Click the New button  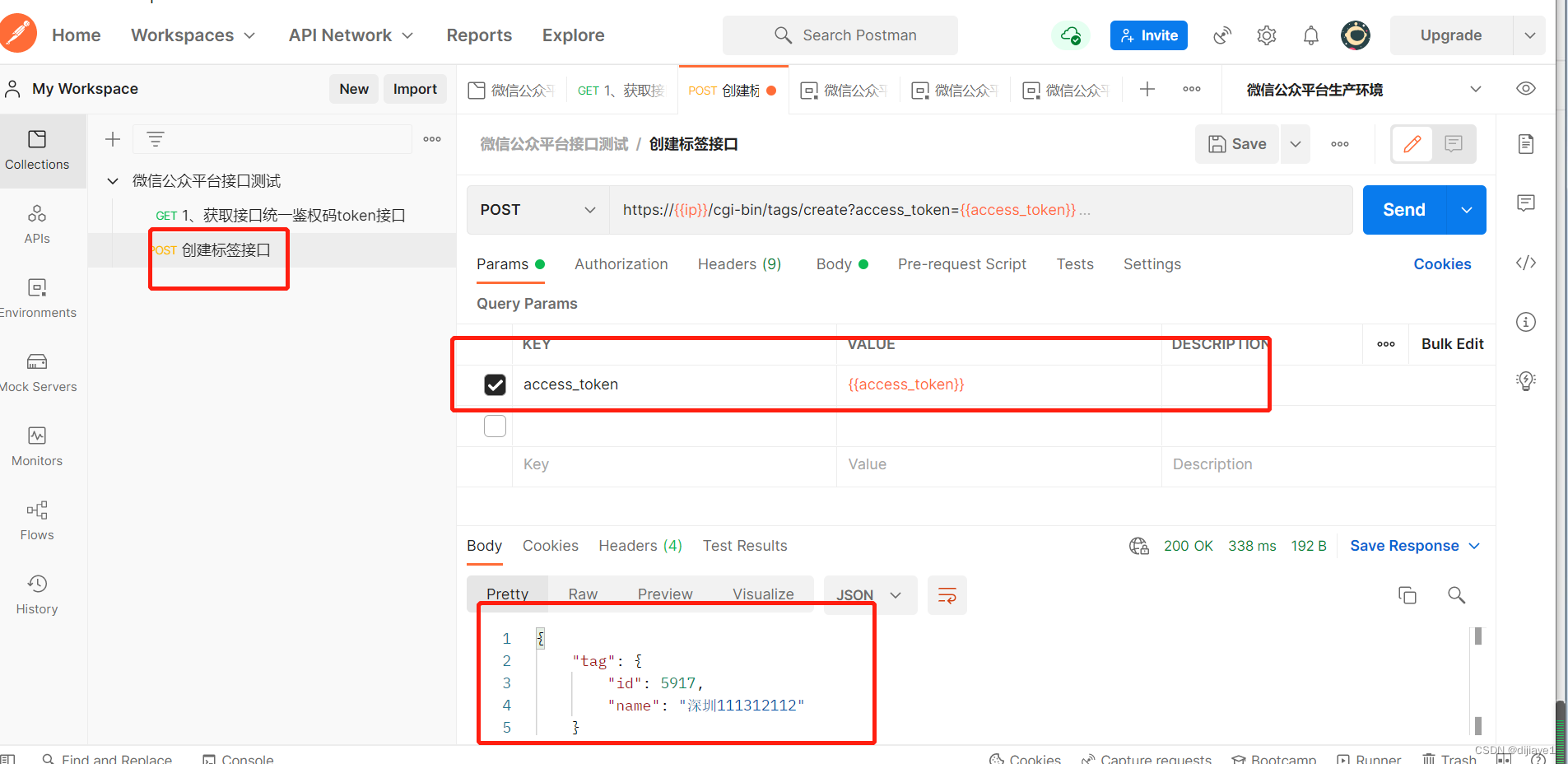(354, 89)
